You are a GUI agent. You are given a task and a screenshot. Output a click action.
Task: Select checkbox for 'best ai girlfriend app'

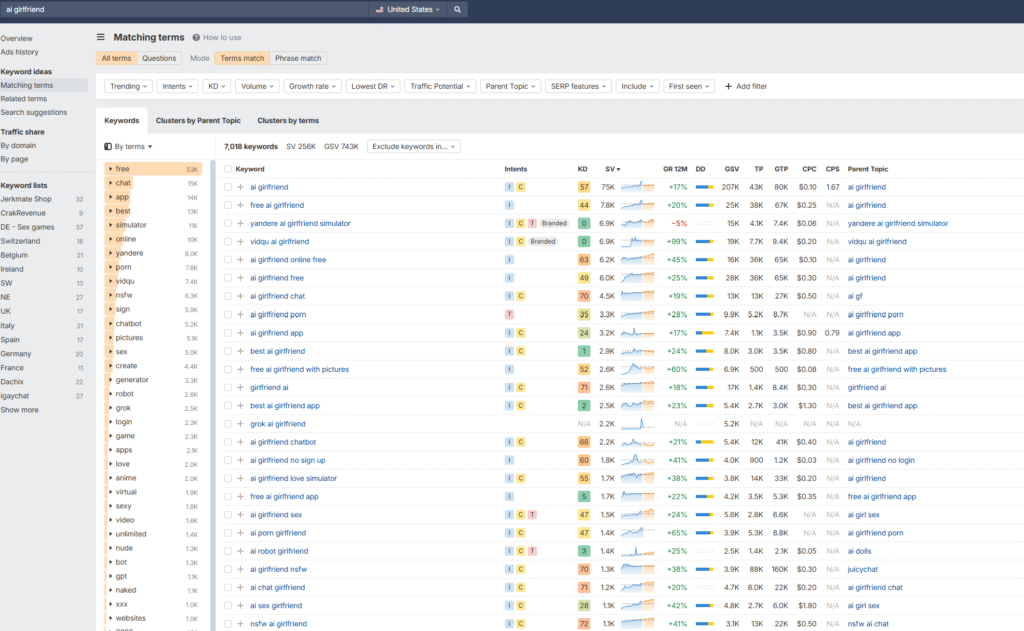click(228, 406)
